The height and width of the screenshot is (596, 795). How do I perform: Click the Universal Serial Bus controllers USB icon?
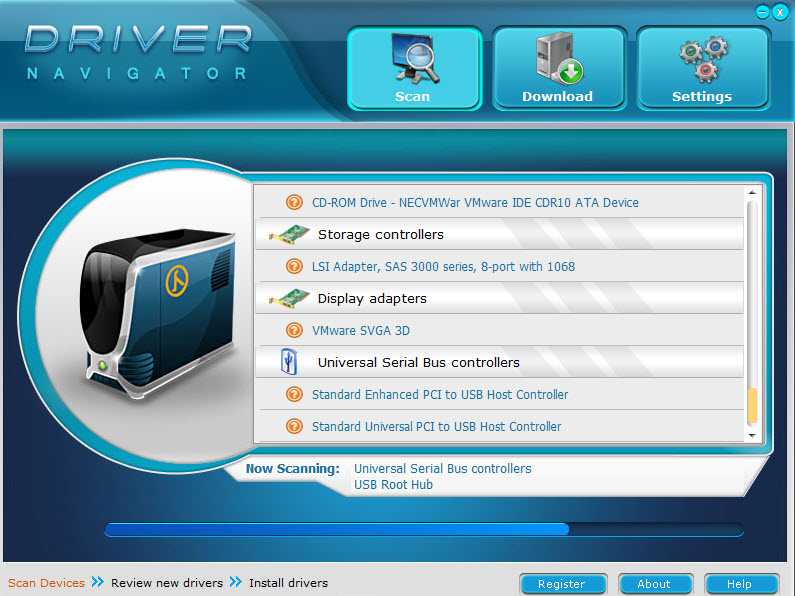tap(289, 362)
